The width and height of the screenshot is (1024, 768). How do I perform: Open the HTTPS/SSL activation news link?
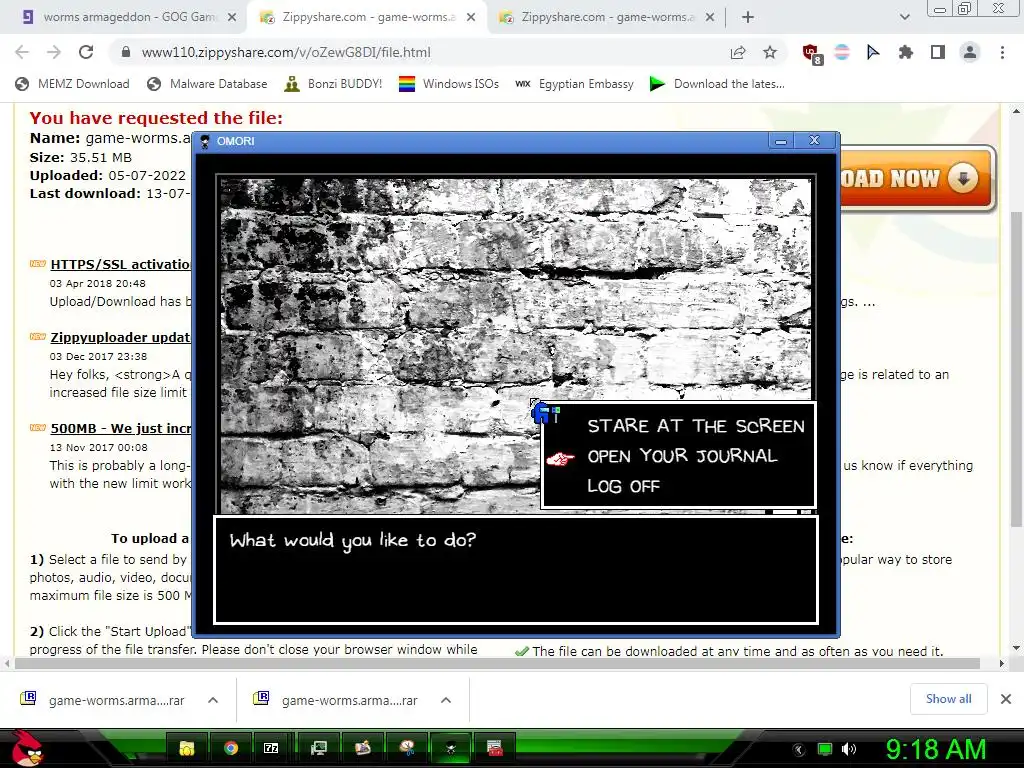pos(121,264)
